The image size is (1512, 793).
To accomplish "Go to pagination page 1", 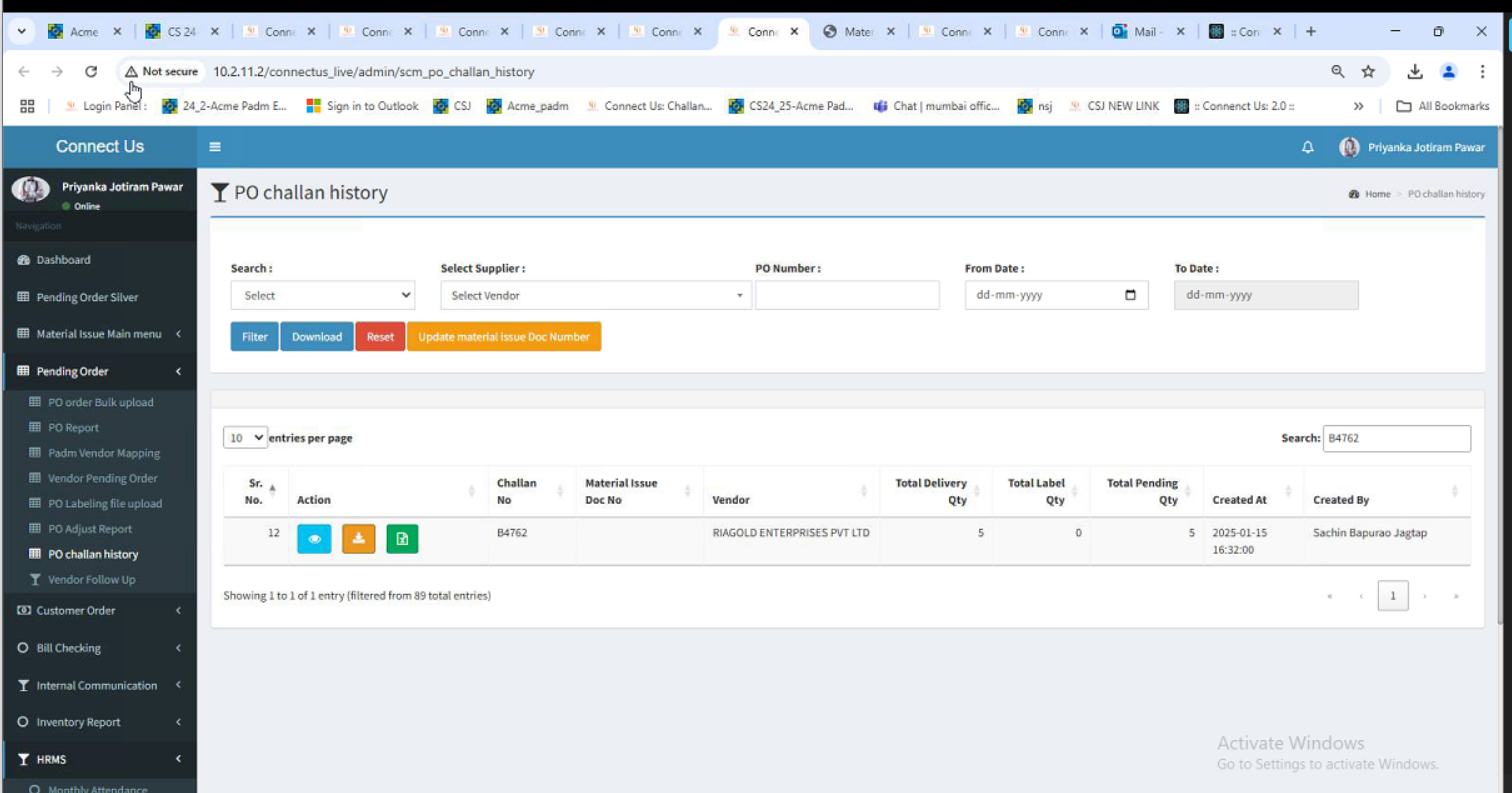I will [x=1393, y=596].
